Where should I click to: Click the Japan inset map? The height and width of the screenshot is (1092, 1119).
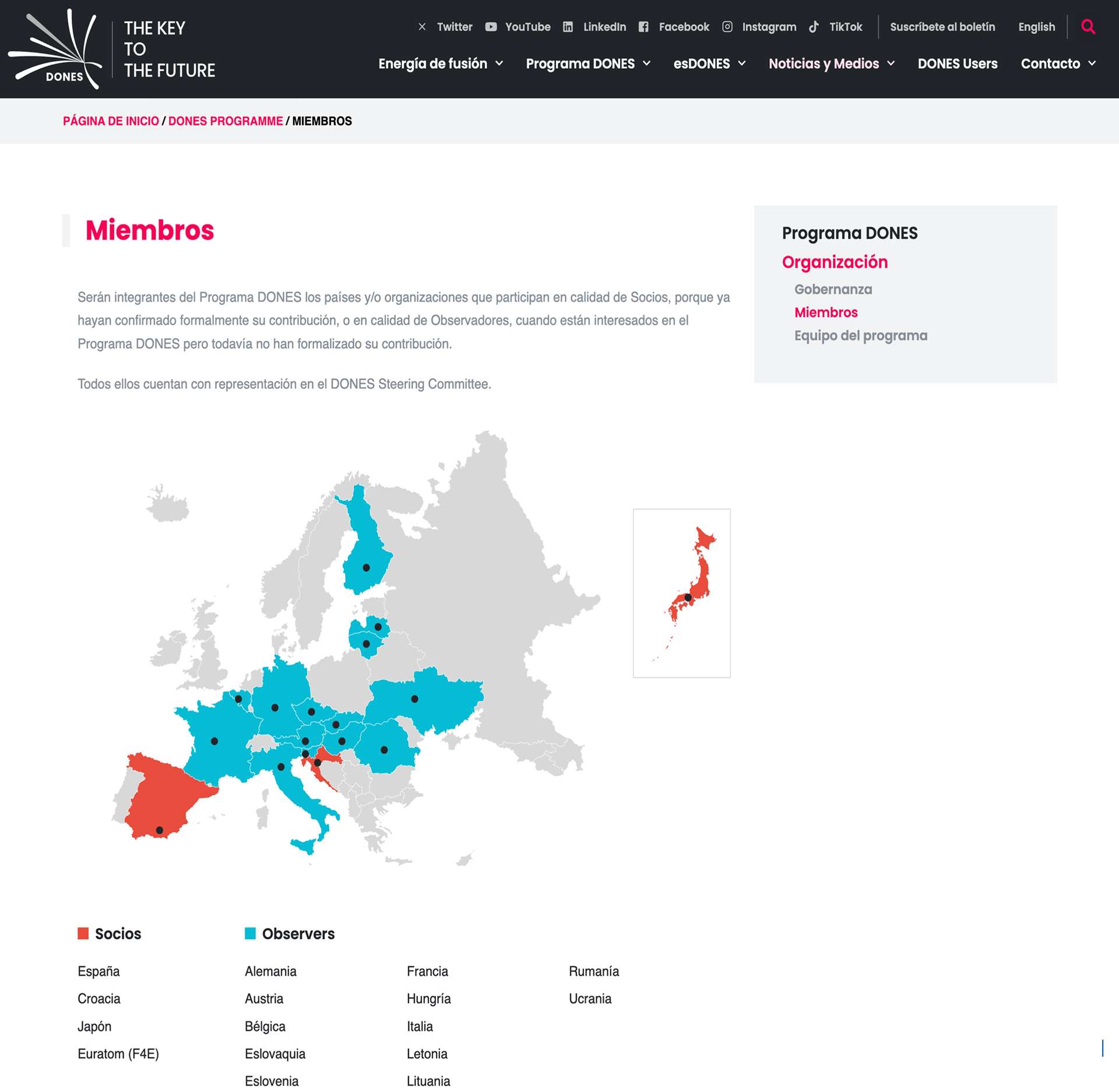(x=681, y=593)
